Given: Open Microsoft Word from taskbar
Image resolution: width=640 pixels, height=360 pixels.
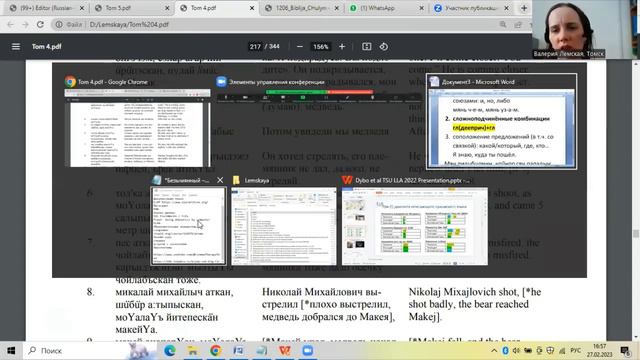Looking at the screenshot, I should click(238, 351).
